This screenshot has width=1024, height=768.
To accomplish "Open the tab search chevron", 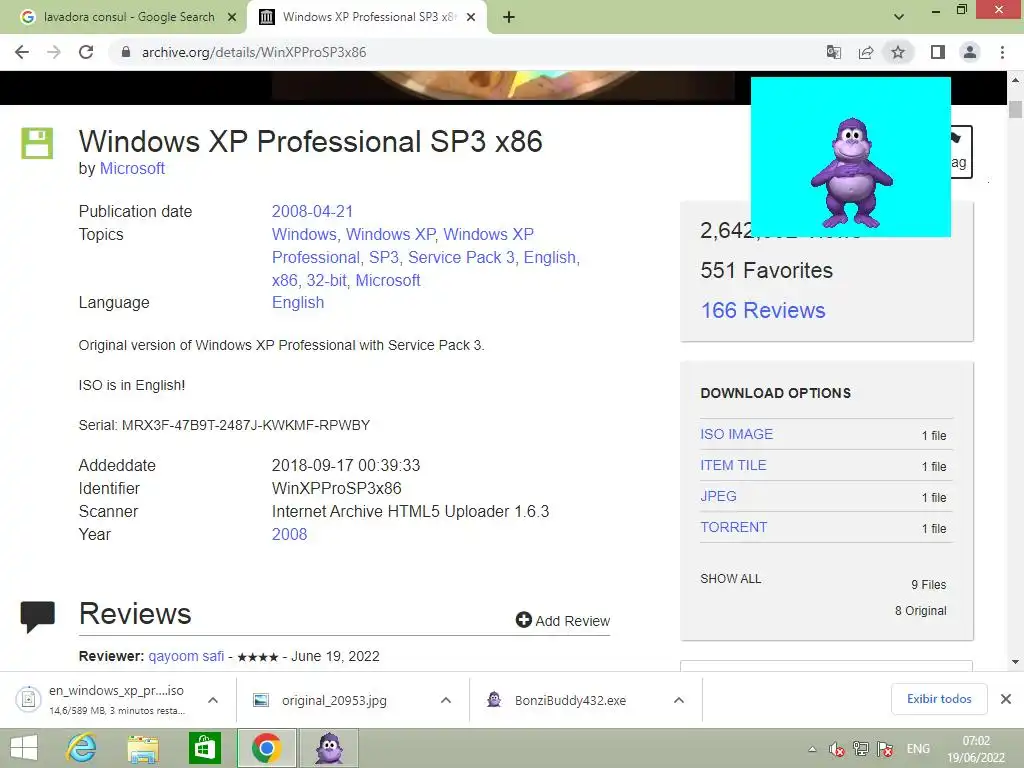I will 899,17.
